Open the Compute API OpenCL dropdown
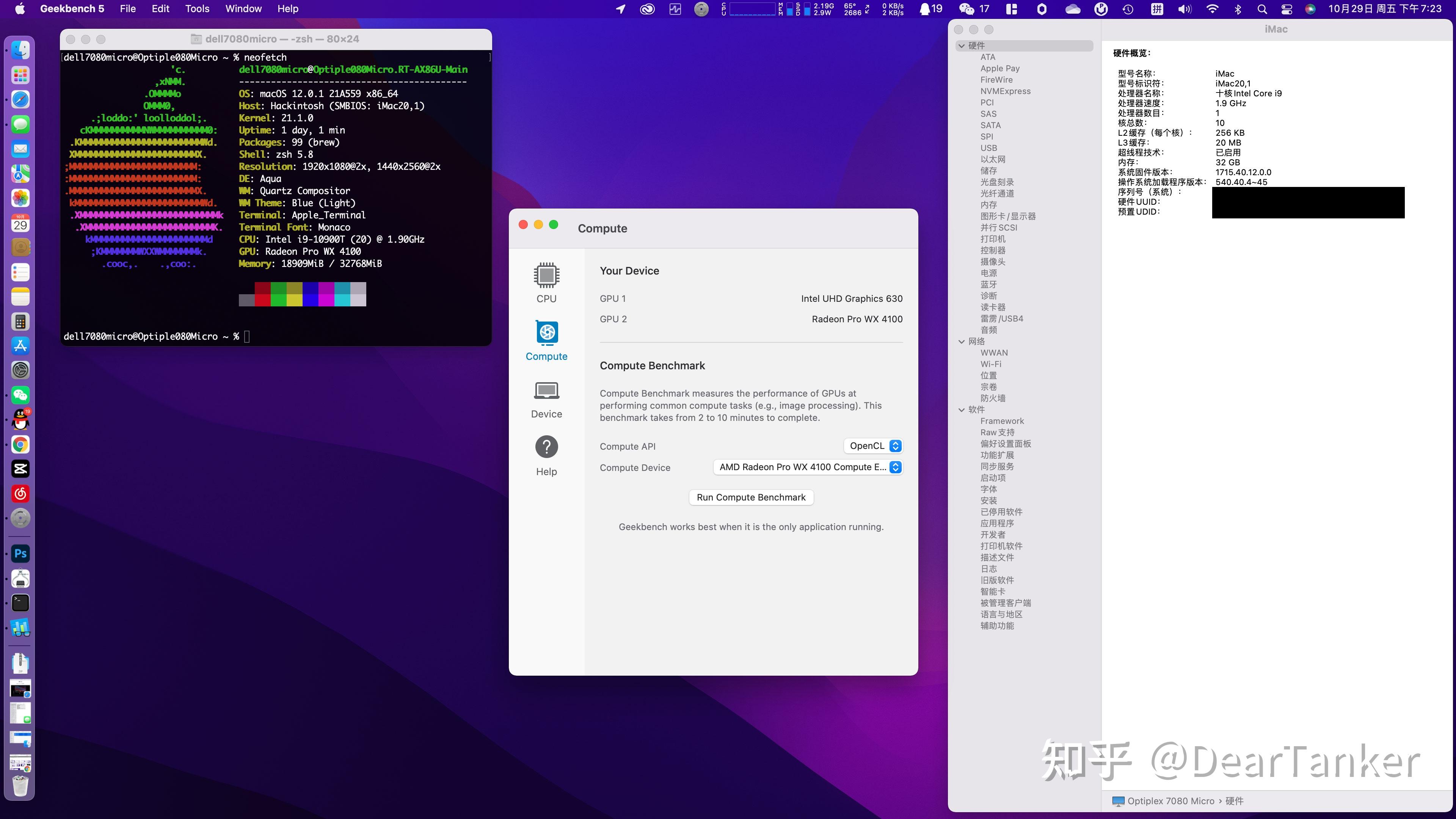 point(873,446)
